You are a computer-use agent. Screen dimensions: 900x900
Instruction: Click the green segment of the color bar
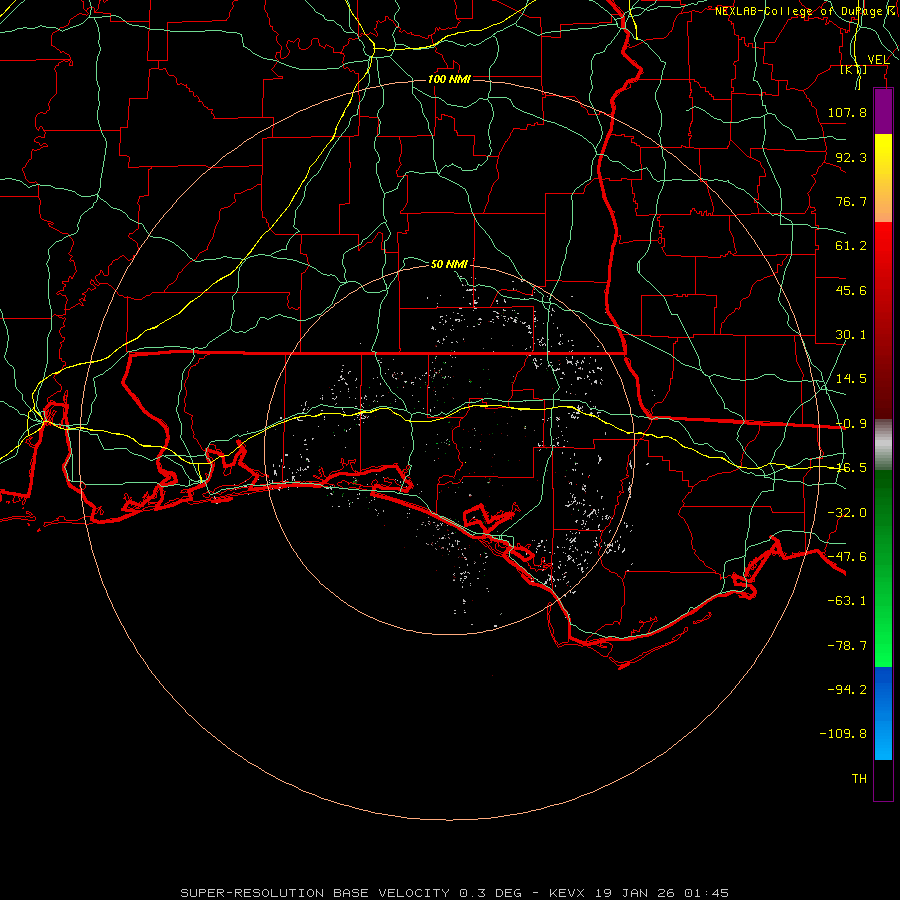(x=883, y=568)
